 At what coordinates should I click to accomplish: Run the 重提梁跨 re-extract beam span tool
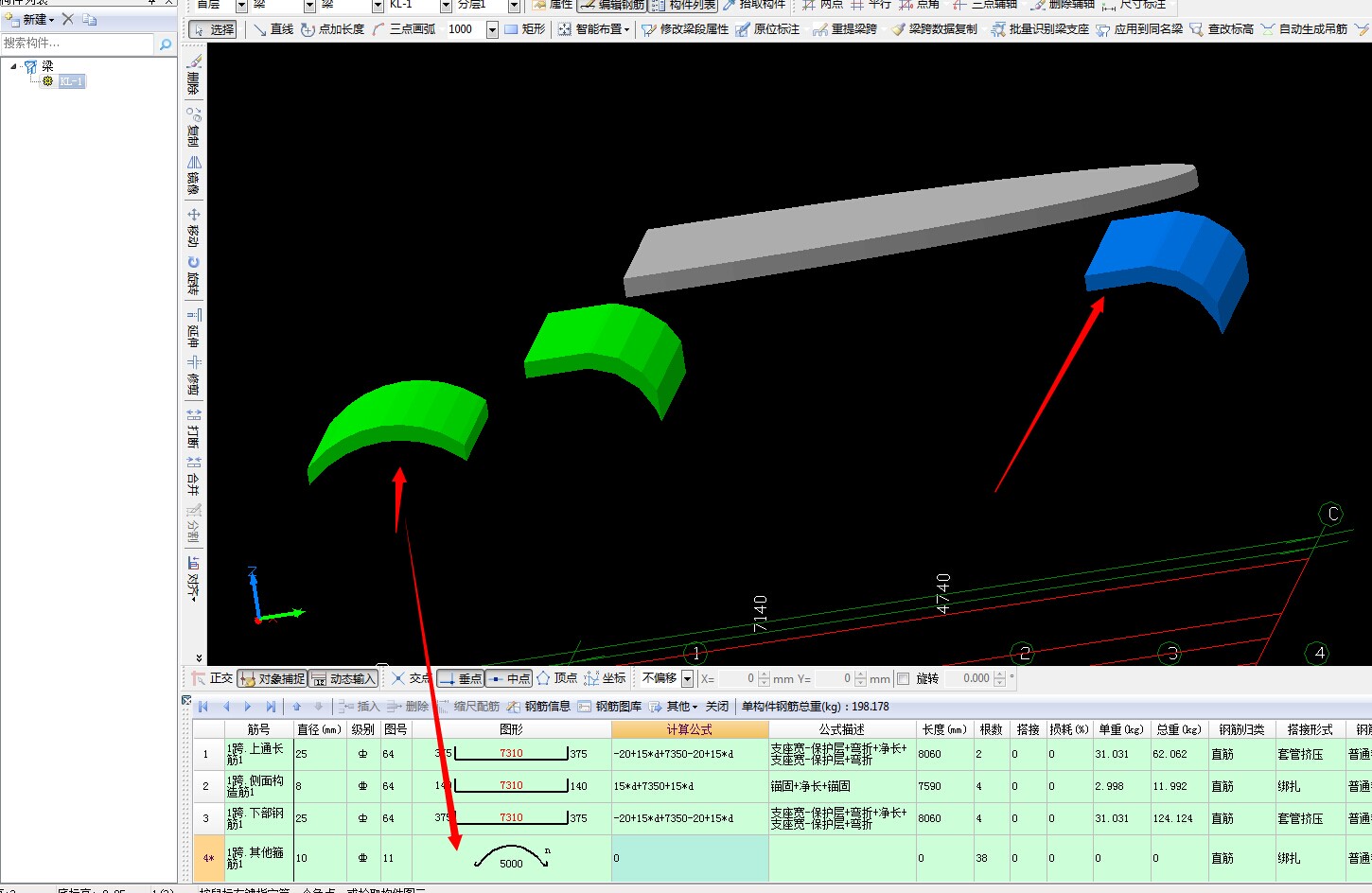845,29
